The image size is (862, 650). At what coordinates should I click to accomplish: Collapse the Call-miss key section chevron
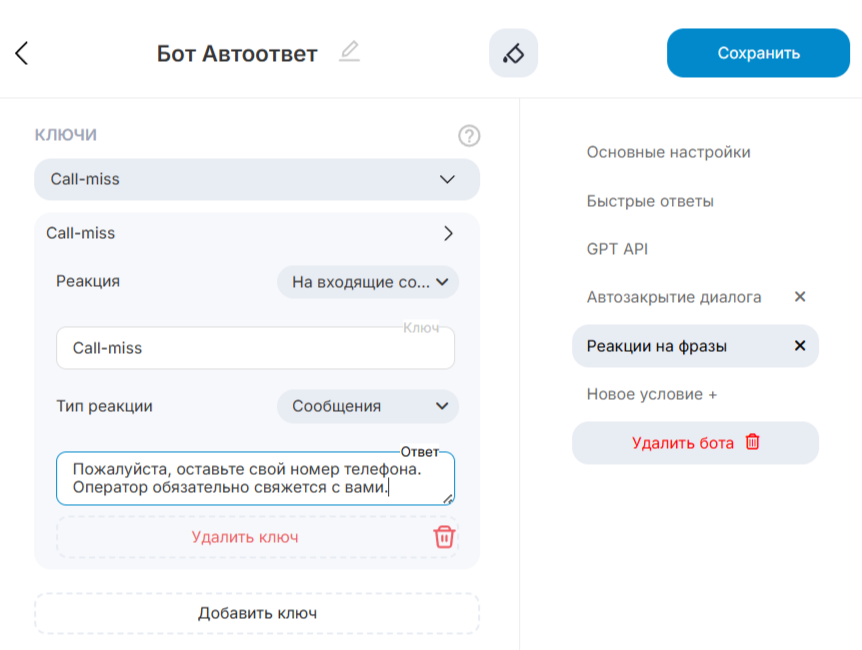448,233
